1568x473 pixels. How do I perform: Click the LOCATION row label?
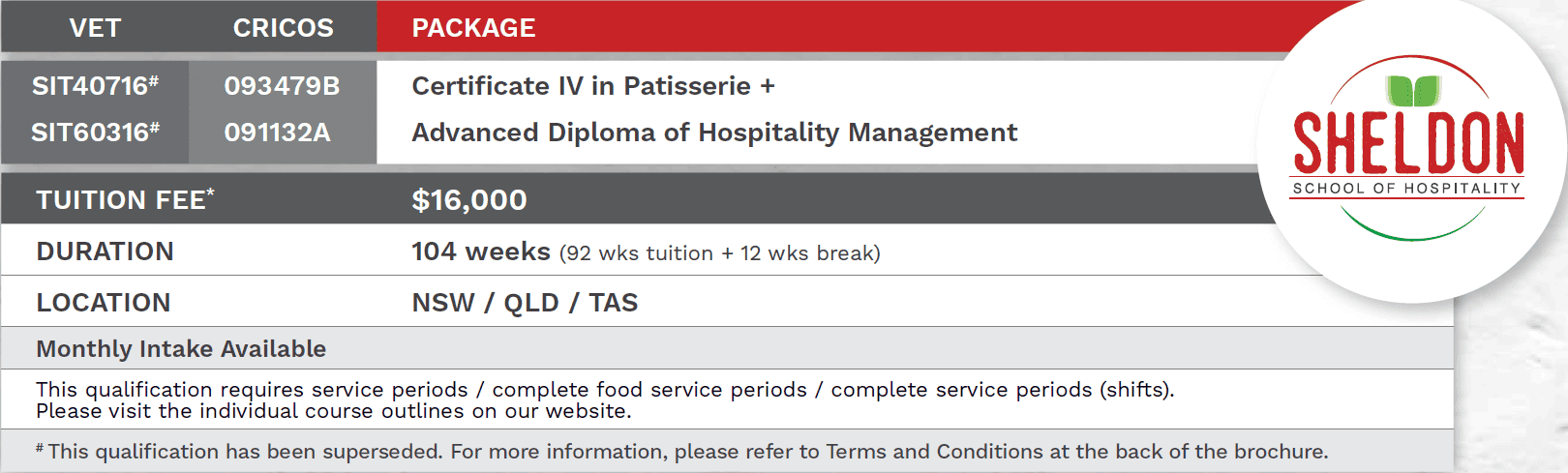coord(104,303)
